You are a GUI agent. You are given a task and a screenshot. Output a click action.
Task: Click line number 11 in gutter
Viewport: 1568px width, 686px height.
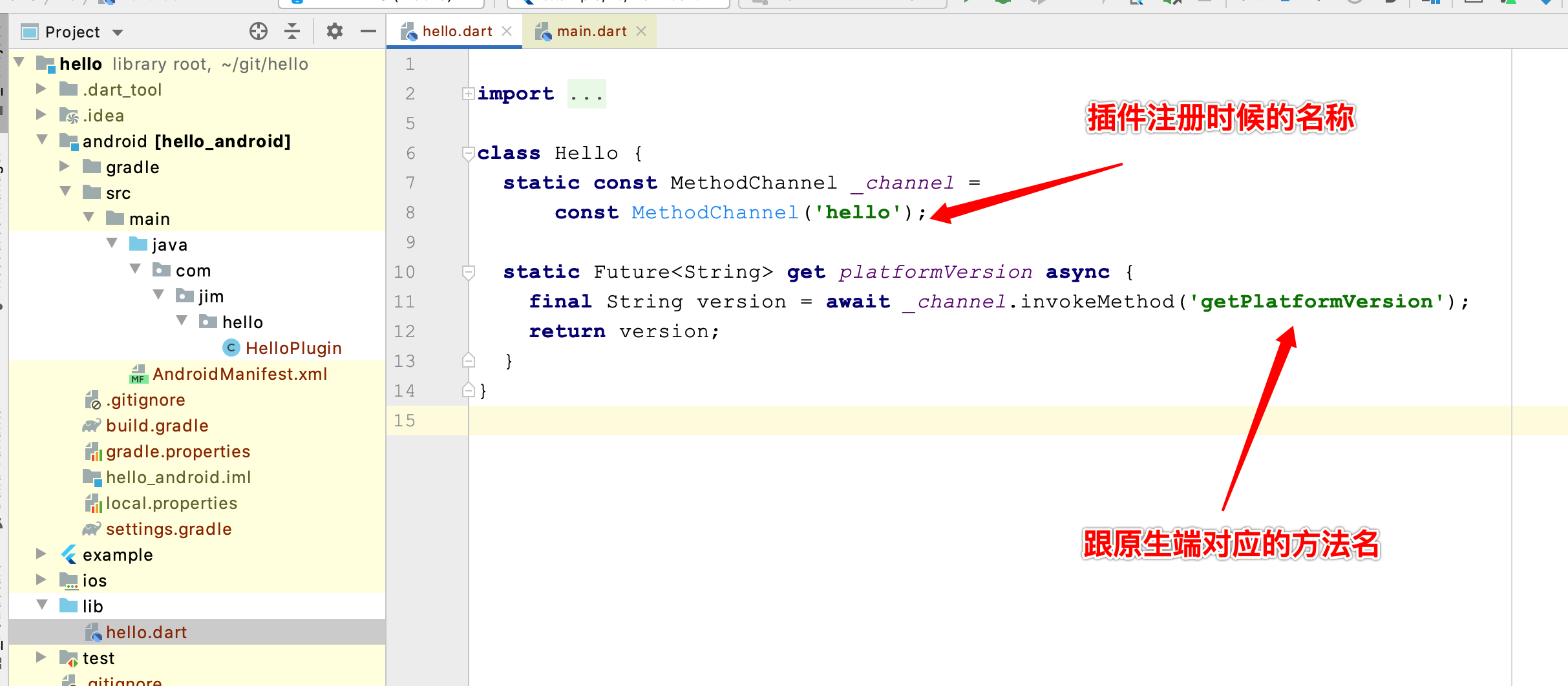pos(405,302)
